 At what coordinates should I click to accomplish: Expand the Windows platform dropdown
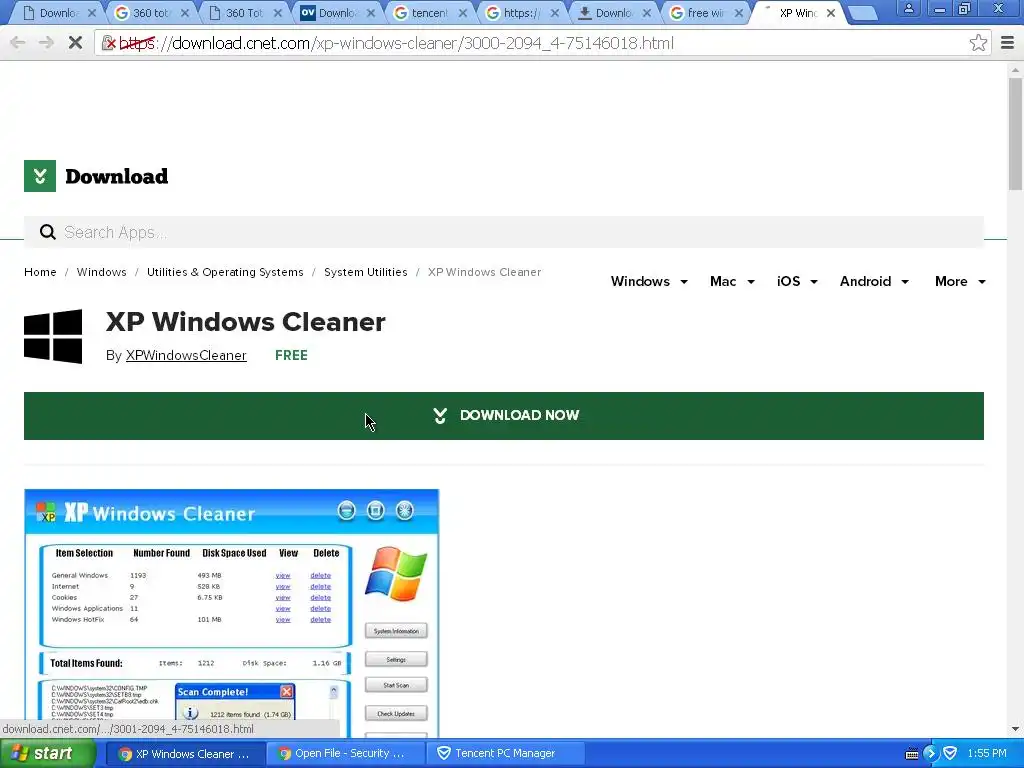pyautogui.click(x=649, y=281)
